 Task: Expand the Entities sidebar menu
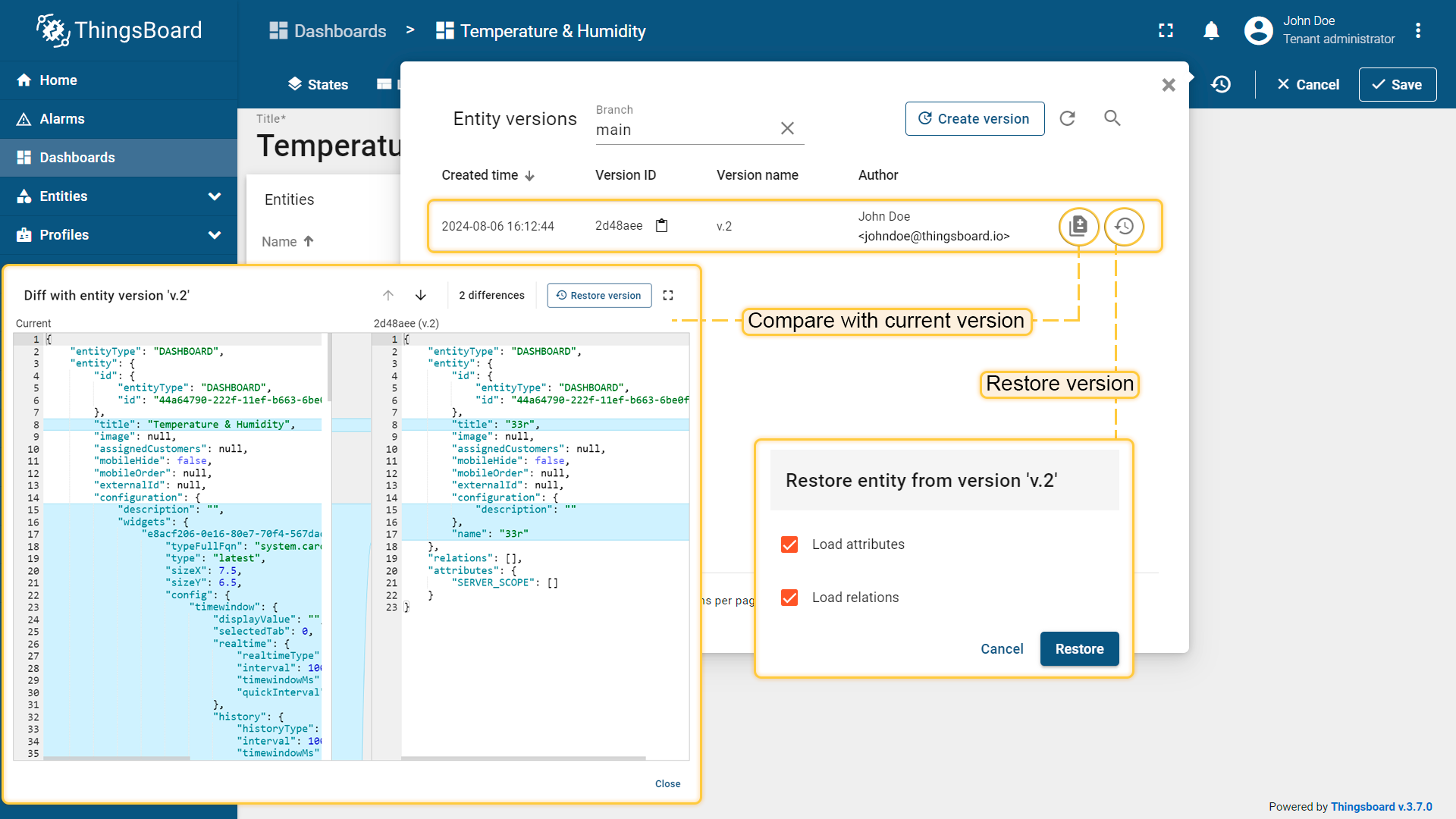point(215,196)
